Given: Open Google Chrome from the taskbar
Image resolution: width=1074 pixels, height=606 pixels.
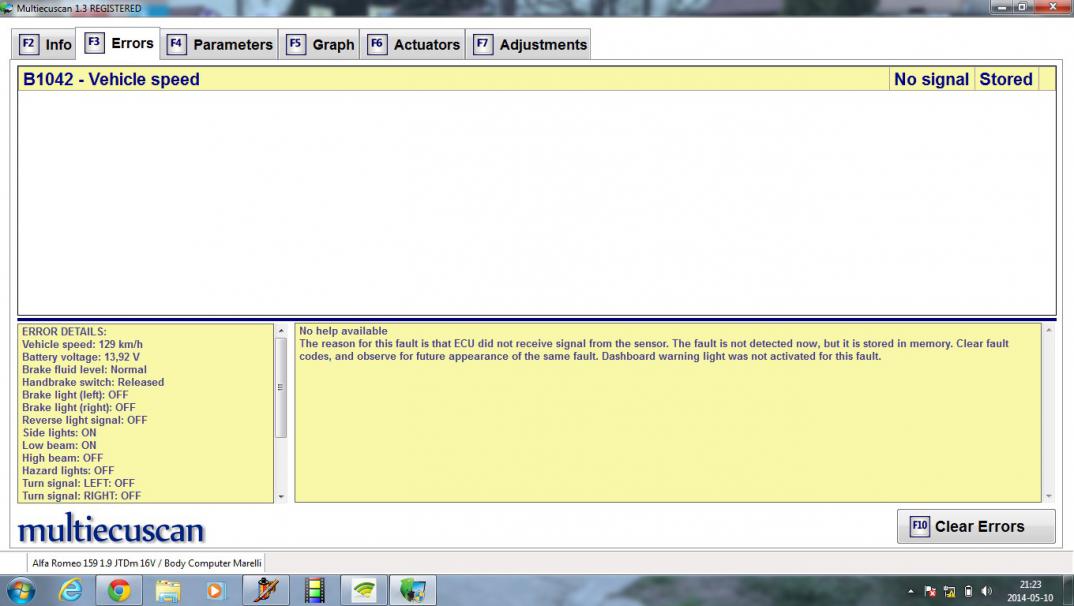Looking at the screenshot, I should click(118, 590).
